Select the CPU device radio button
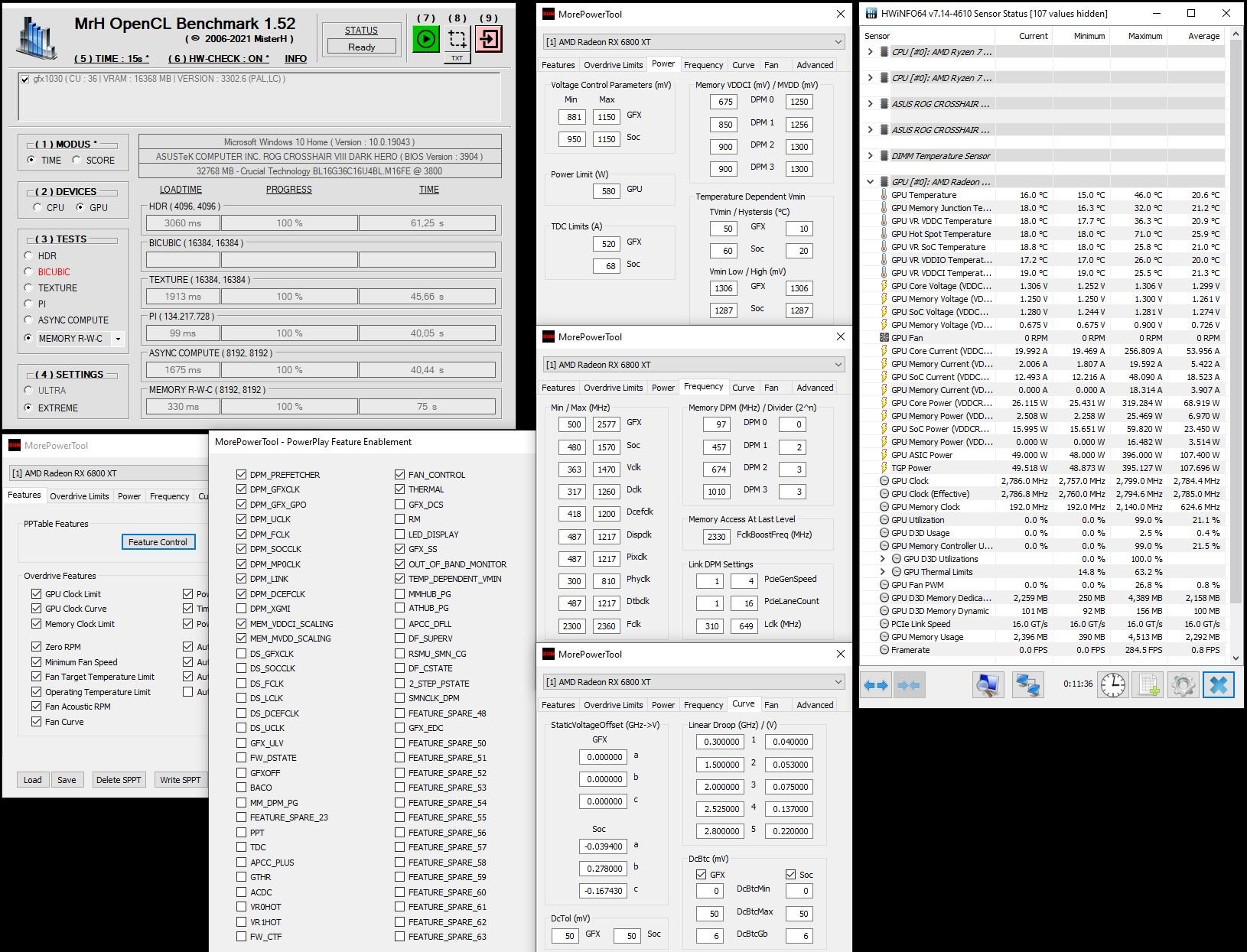This screenshot has height=952, width=1247. click(37, 207)
